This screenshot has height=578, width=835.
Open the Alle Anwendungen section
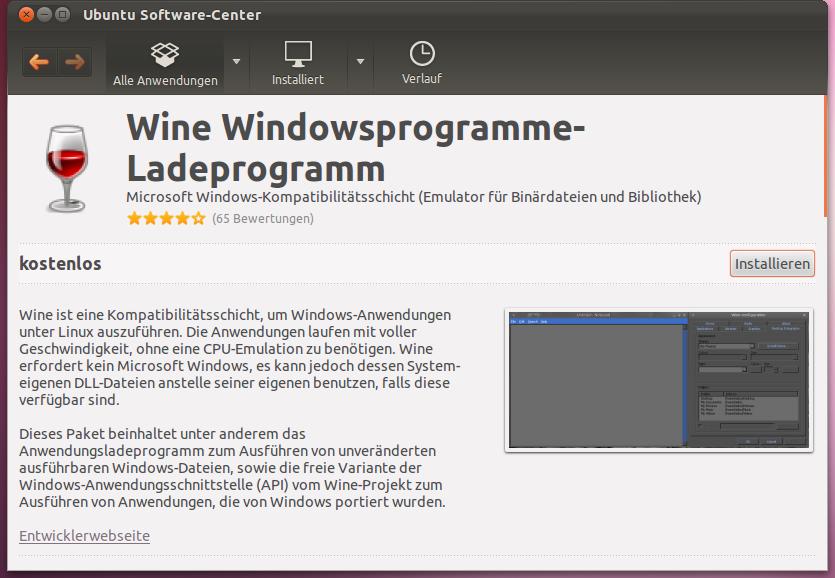(x=165, y=64)
